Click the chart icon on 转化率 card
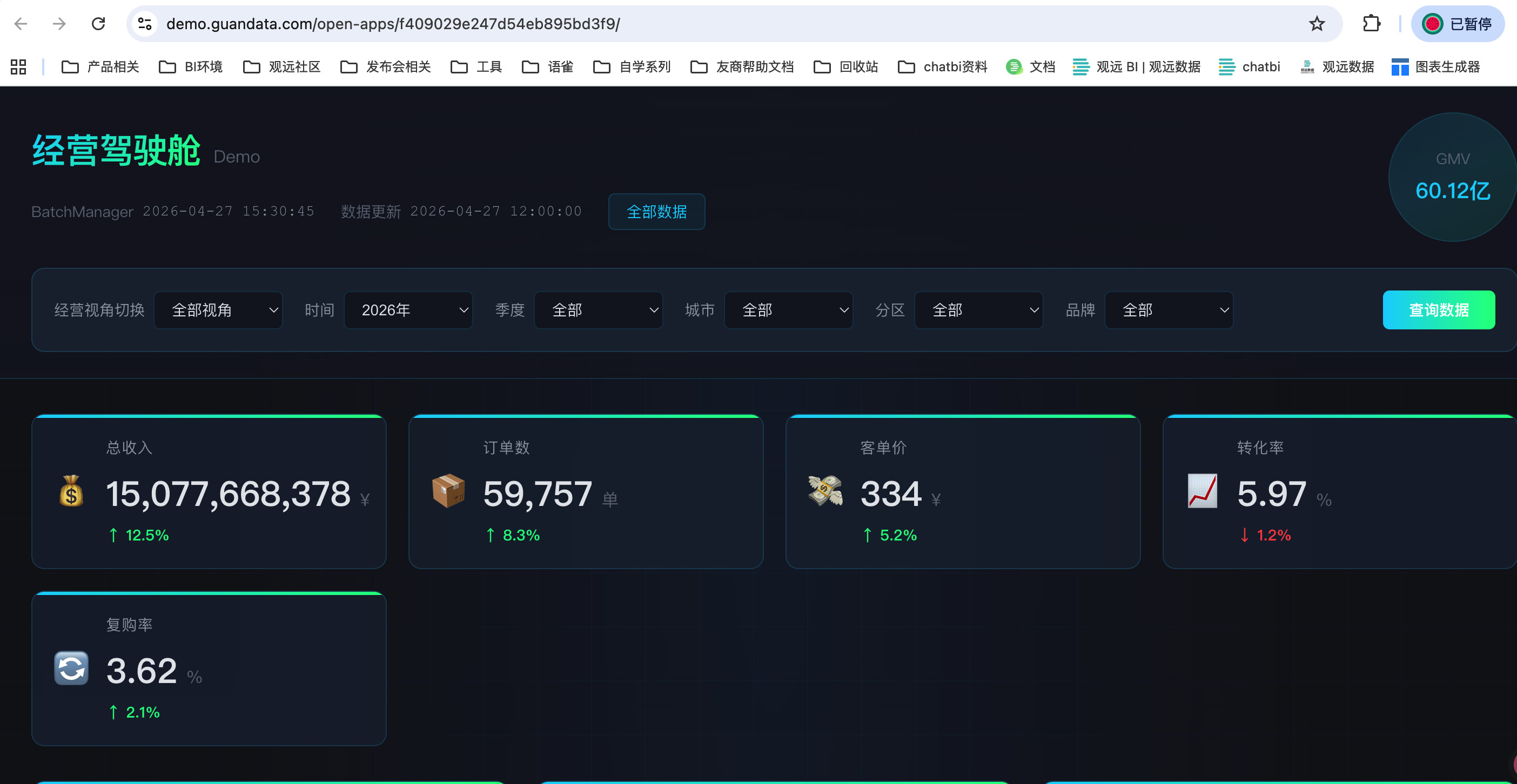 tap(1203, 491)
